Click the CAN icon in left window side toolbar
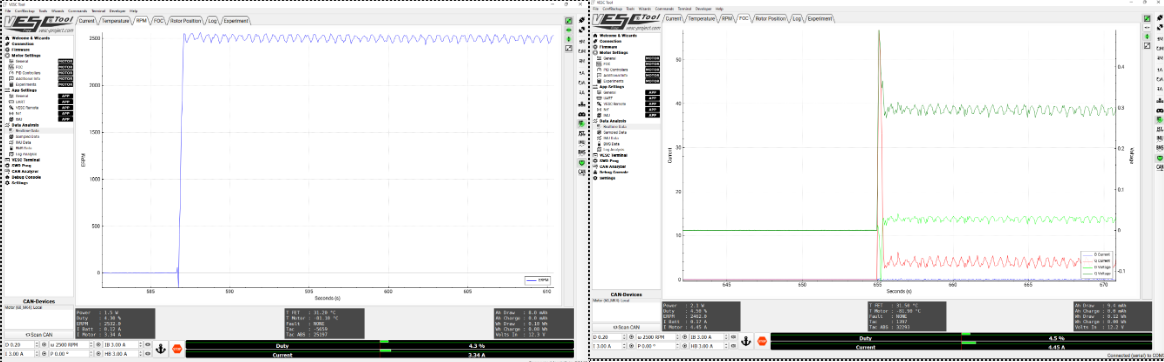 581,172
